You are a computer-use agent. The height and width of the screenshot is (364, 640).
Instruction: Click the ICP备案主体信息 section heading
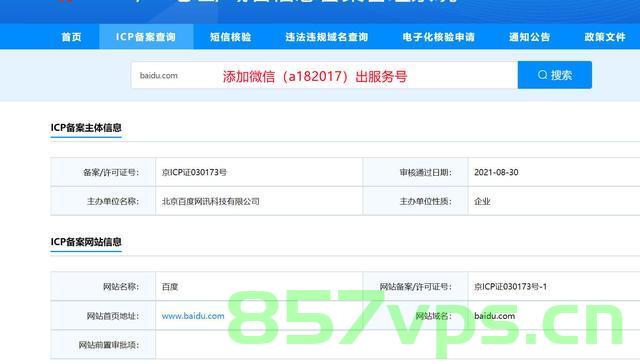[86, 128]
